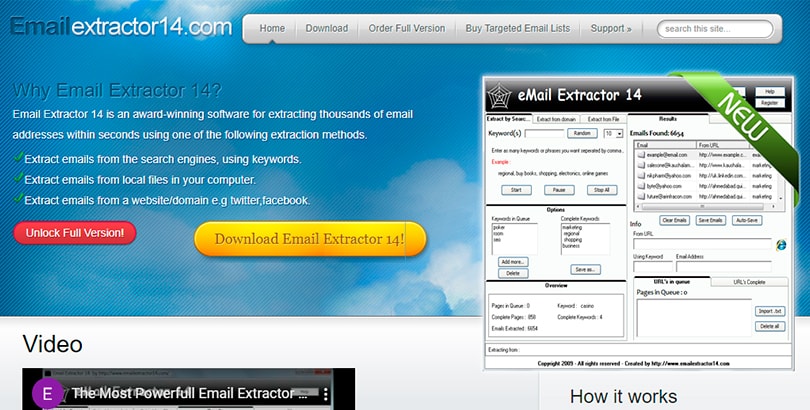Screen dimensions: 810x410
Task: Click the Email column header in results
Action: (x=665, y=145)
